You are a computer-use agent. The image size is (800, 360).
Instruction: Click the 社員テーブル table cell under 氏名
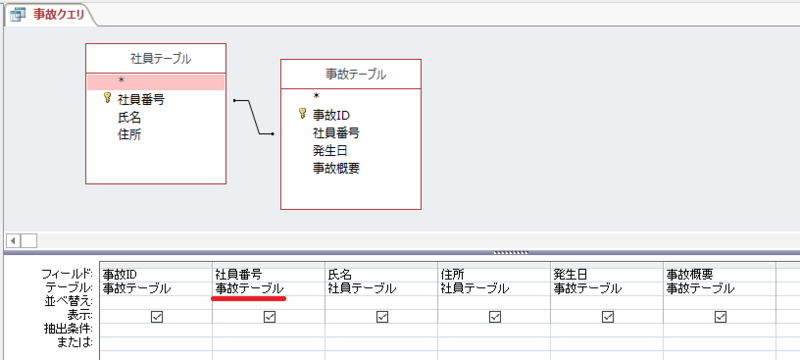pos(382,289)
